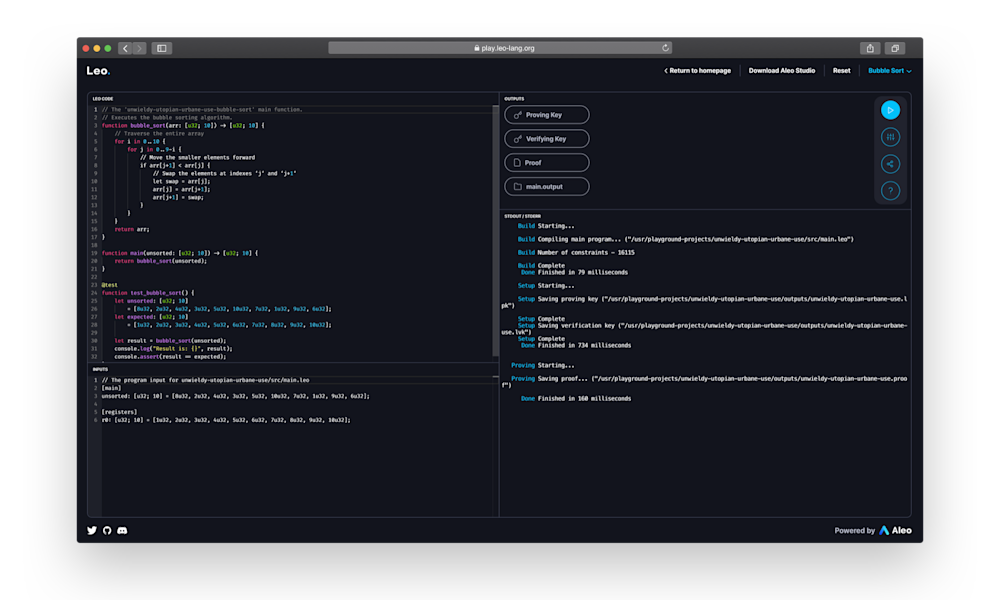Open the GitHub icon in footer
Image resolution: width=1000 pixels, height=600 pixels.
tap(107, 530)
